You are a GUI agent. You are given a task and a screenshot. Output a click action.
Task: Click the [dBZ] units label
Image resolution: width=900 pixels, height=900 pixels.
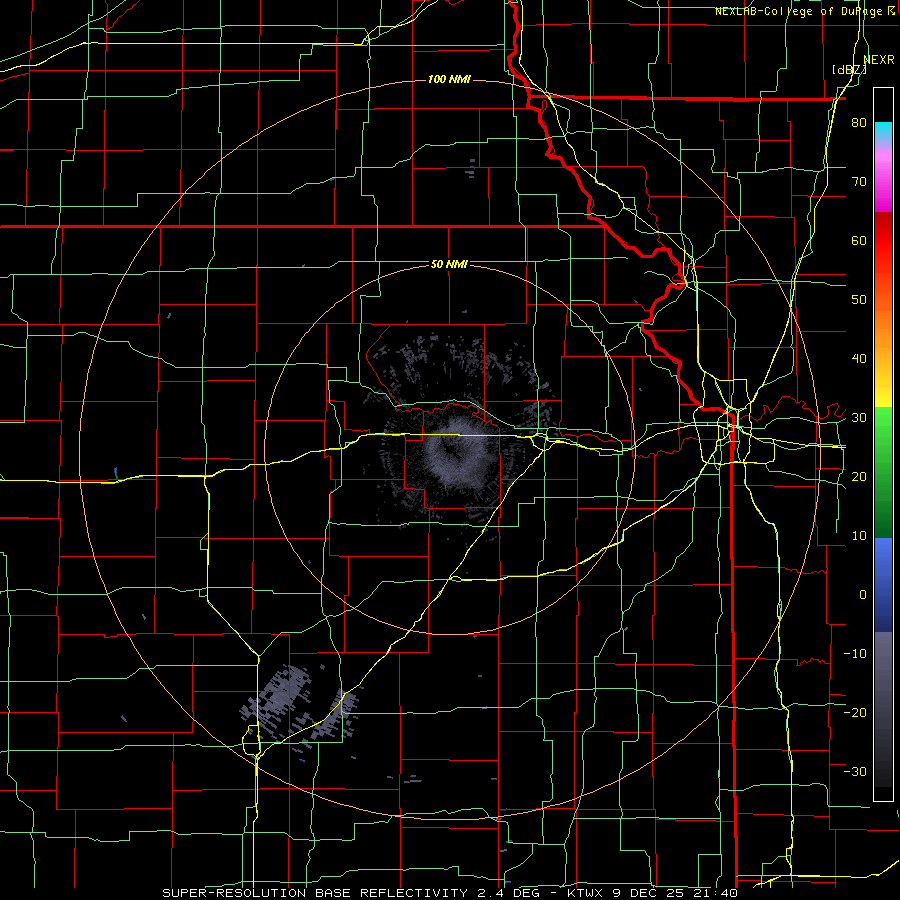tap(849, 69)
